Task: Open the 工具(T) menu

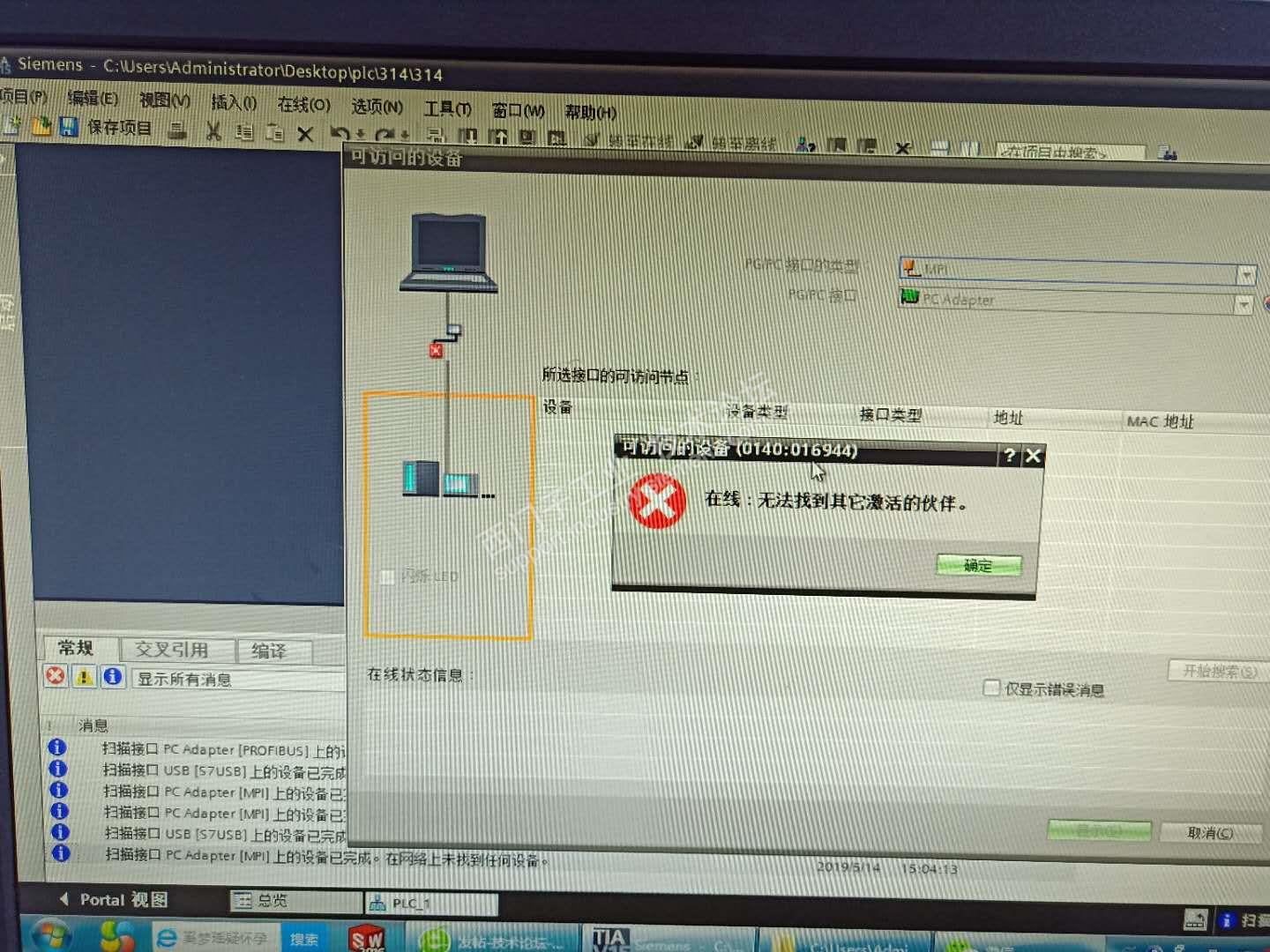Action: 447,109
